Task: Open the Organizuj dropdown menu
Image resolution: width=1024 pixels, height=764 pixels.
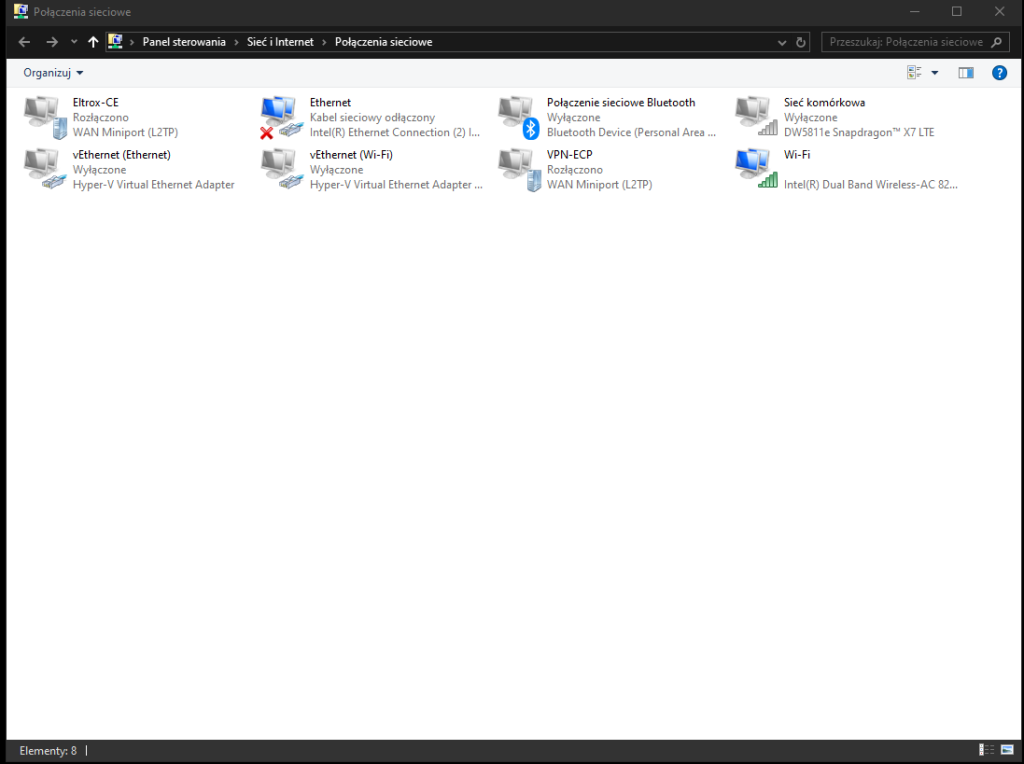Action: pyautogui.click(x=54, y=73)
